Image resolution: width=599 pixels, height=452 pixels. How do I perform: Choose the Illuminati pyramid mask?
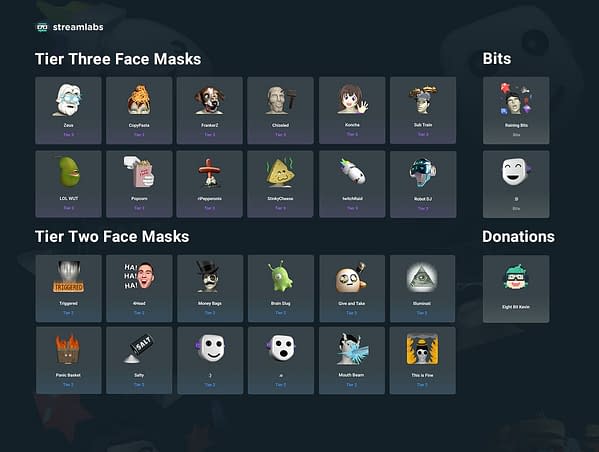tap(423, 288)
